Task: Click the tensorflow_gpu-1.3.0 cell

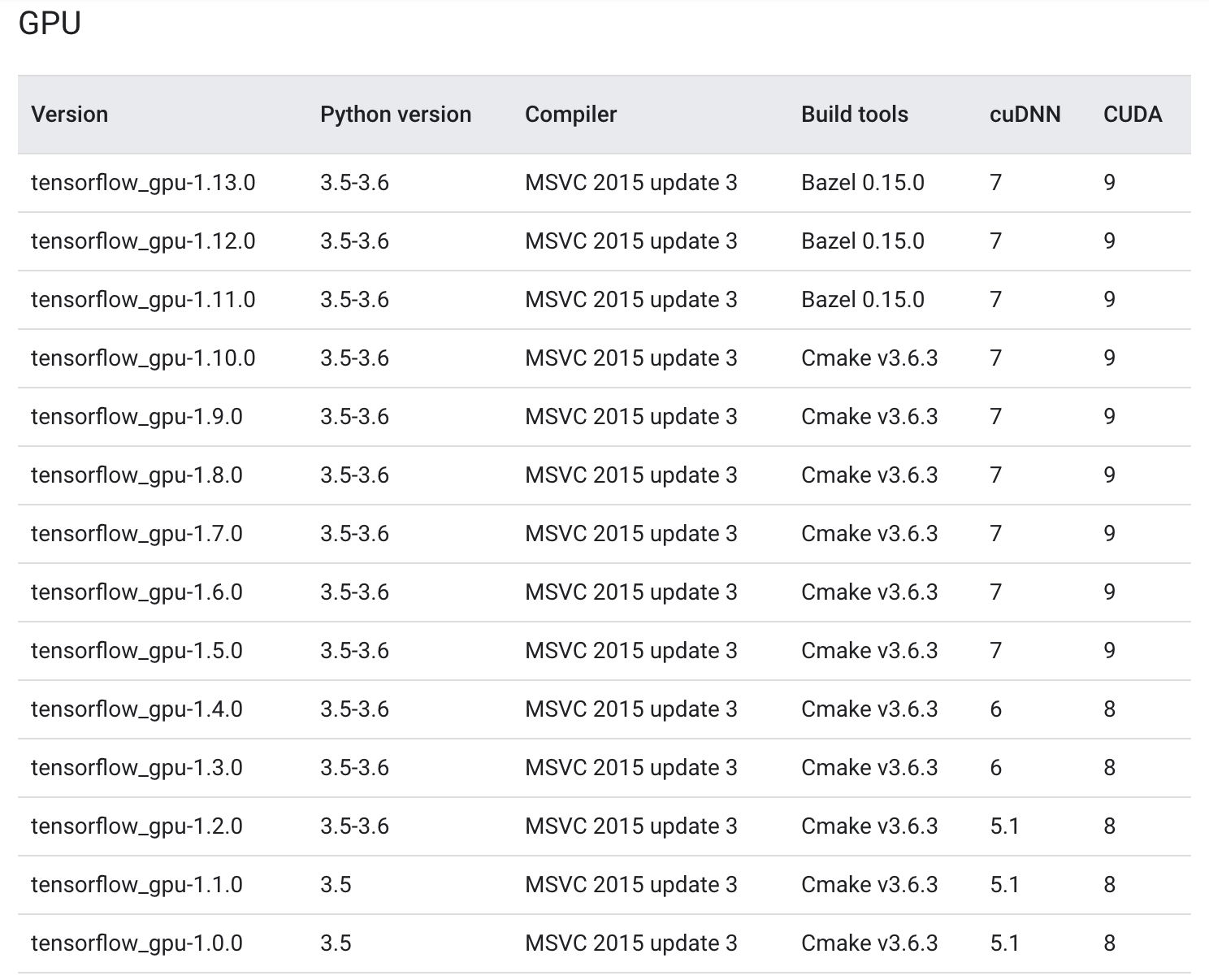Action: [136, 767]
